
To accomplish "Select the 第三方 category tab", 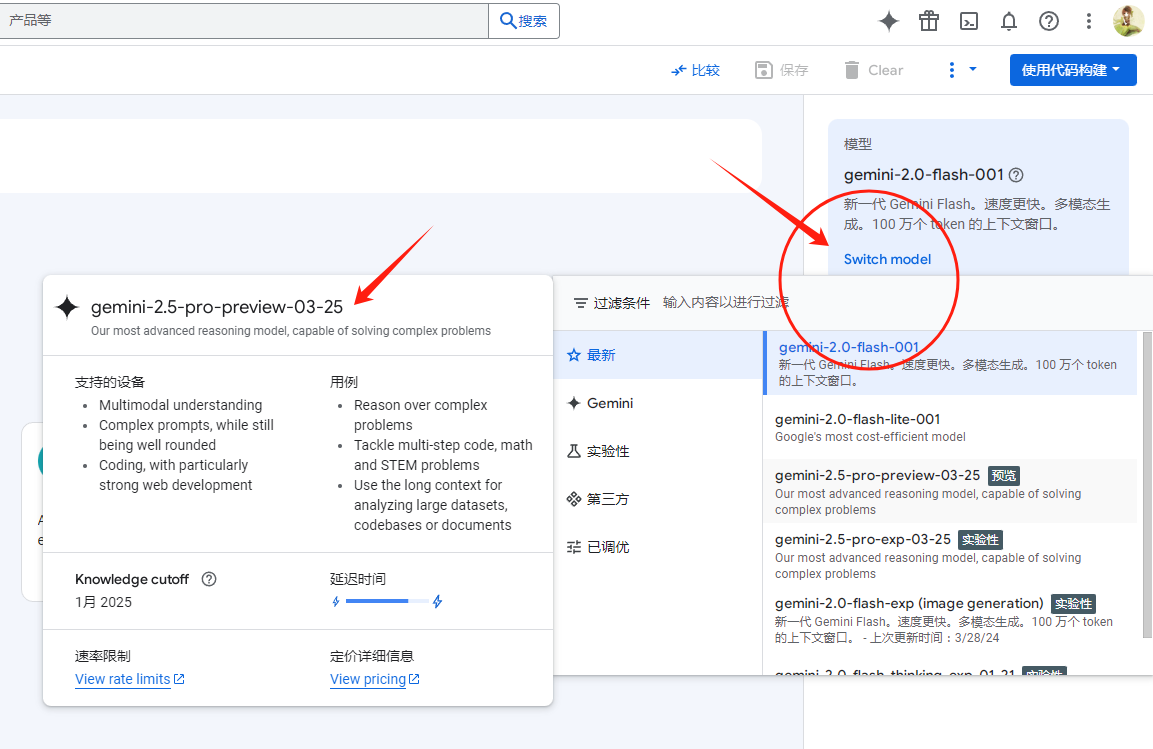I will 658,499.
